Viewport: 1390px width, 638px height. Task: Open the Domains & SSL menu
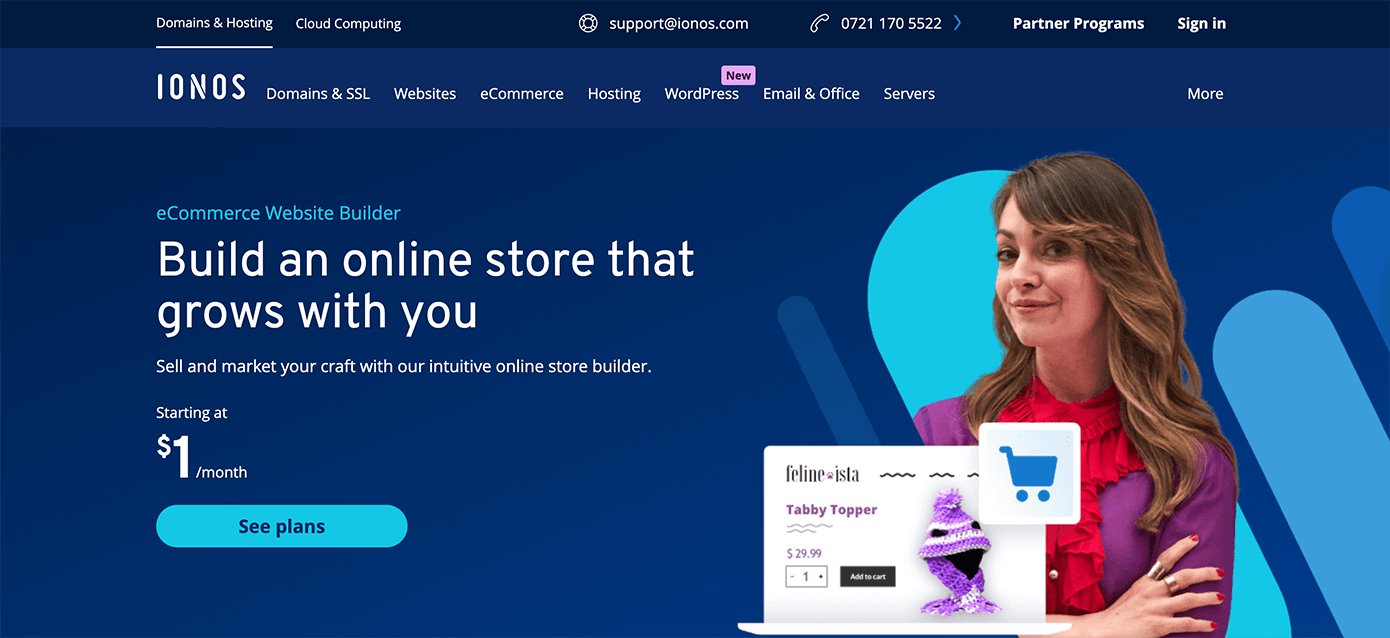[x=318, y=93]
